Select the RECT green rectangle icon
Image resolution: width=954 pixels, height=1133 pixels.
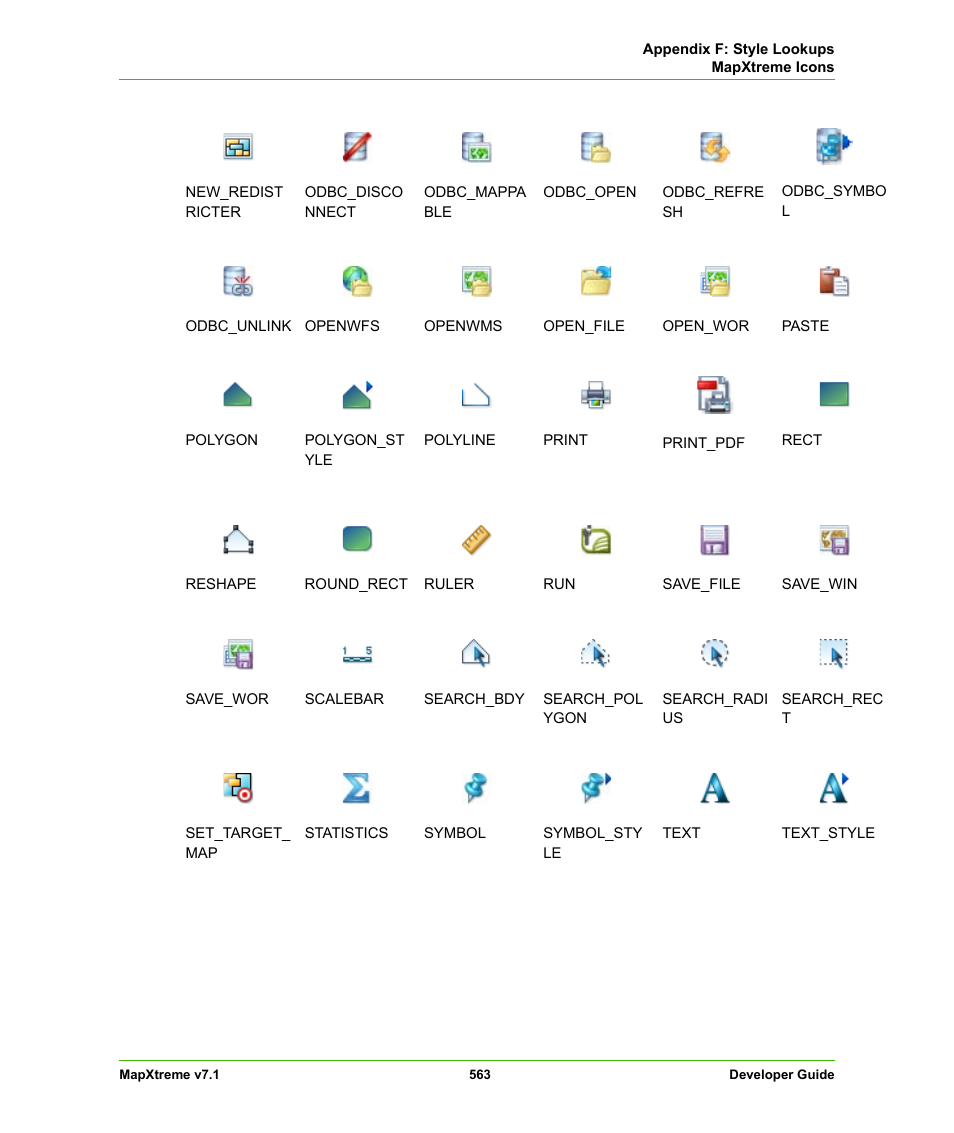point(834,395)
